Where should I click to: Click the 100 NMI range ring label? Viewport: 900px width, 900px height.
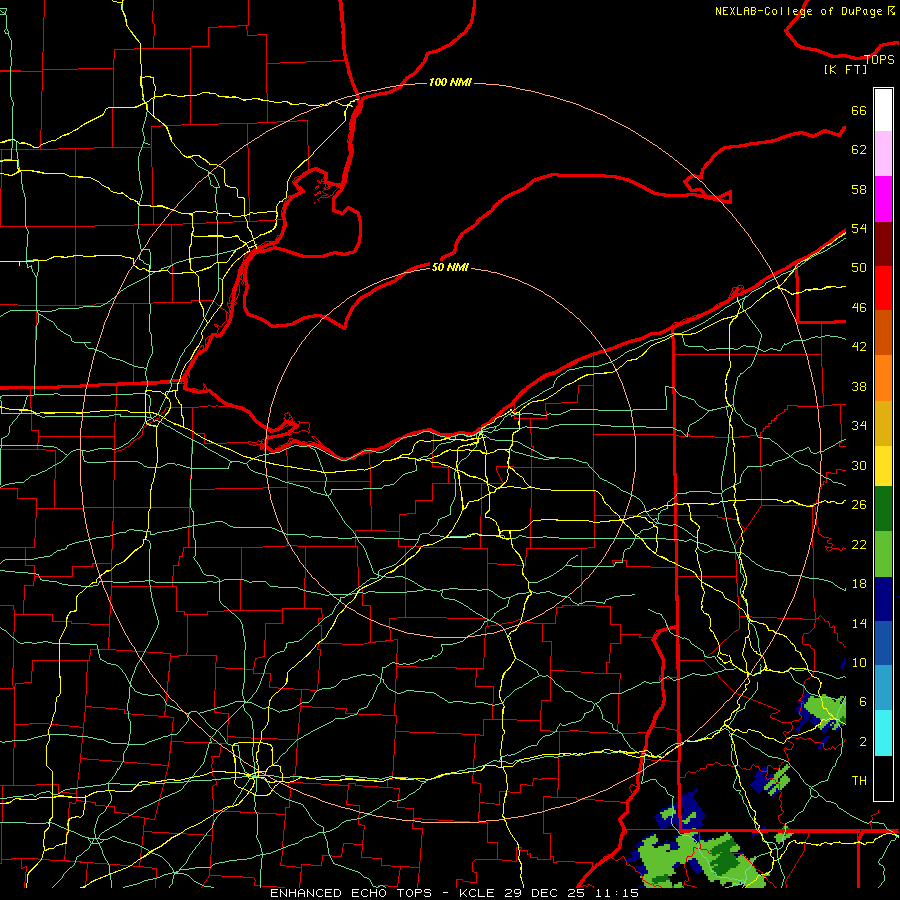[x=450, y=83]
